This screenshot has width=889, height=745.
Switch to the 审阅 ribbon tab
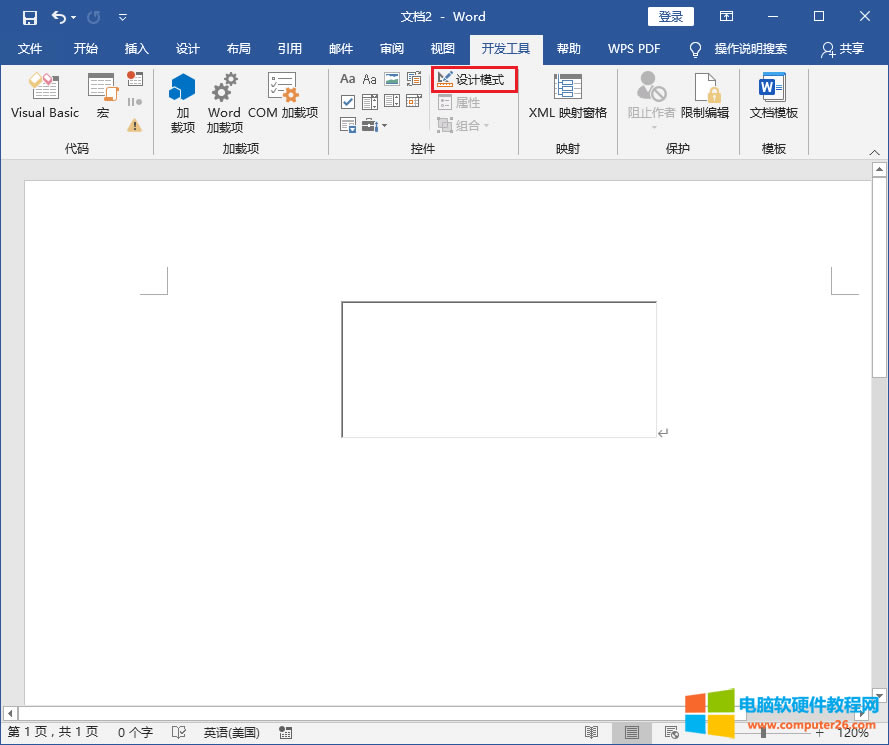point(391,47)
